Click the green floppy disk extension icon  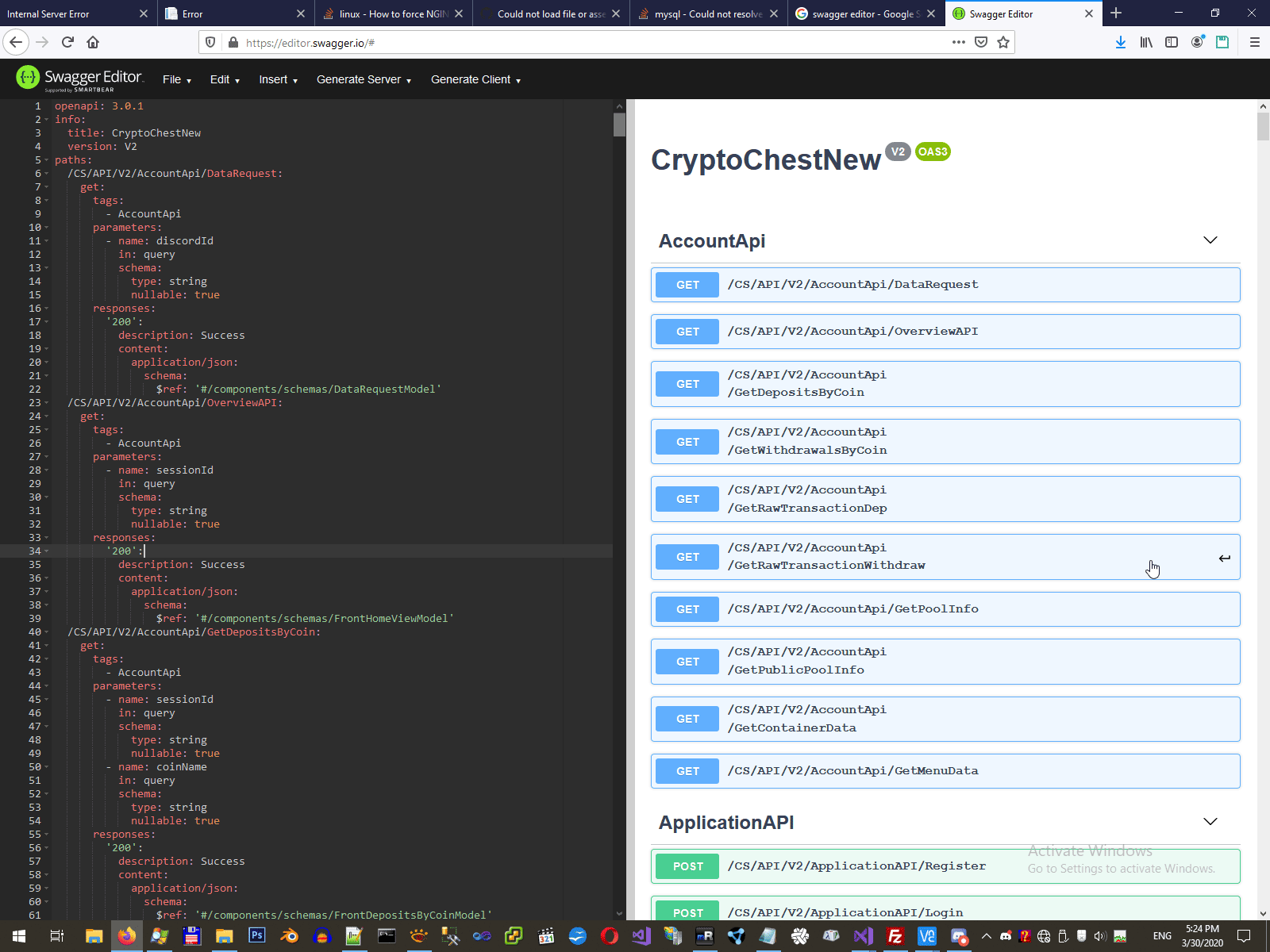(x=1222, y=42)
